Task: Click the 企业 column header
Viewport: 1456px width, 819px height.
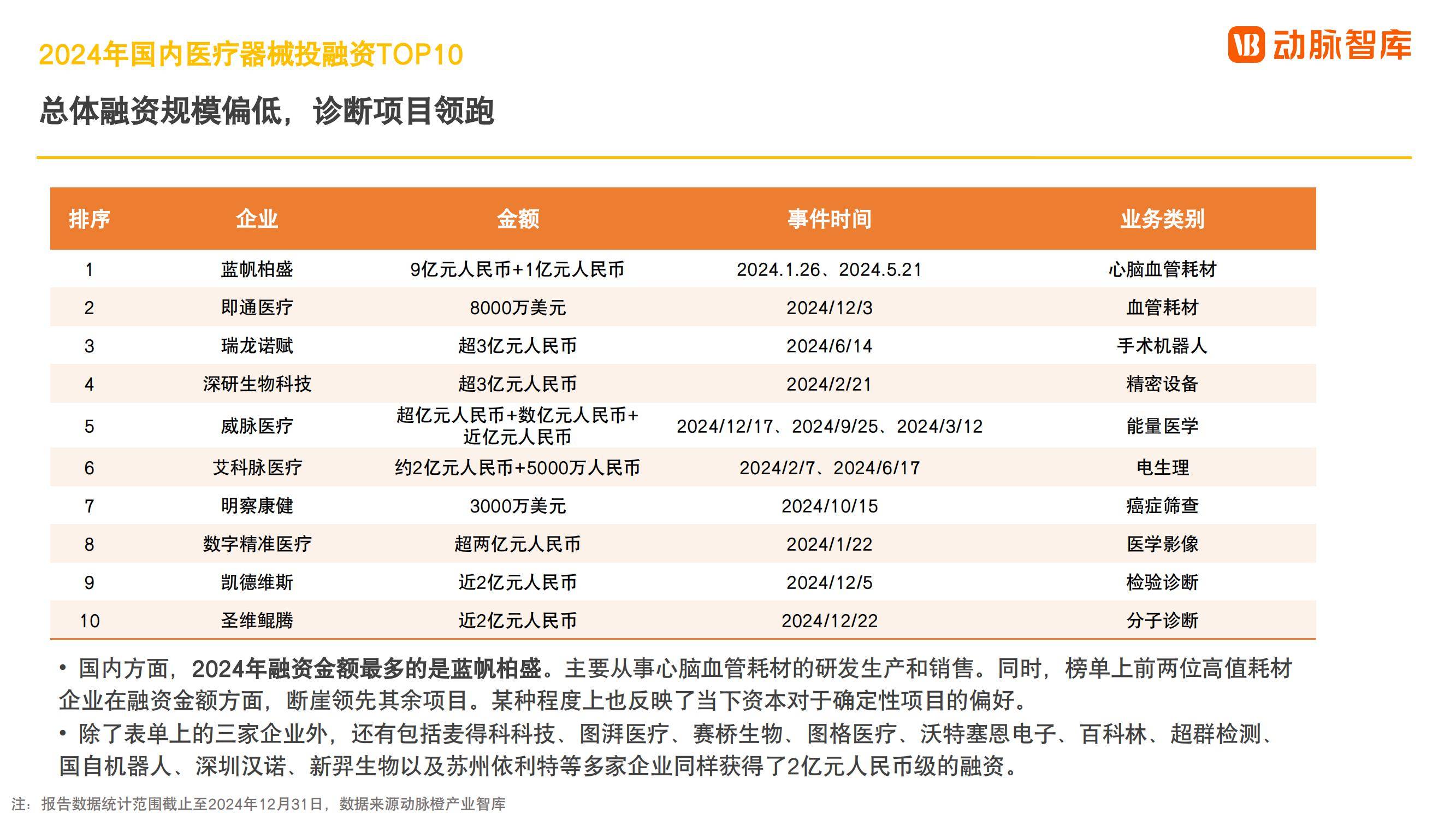Action: pyautogui.click(x=257, y=219)
